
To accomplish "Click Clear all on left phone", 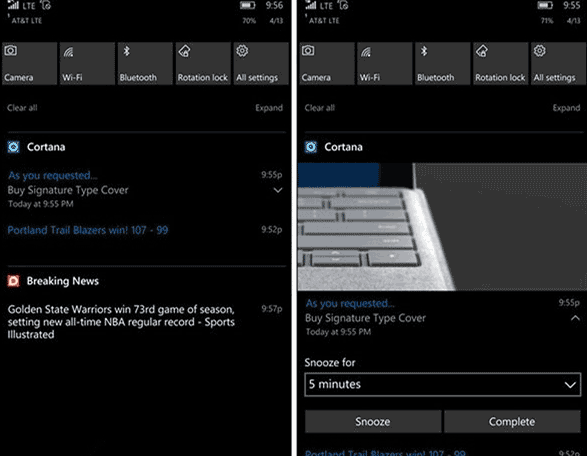I will click(22, 108).
